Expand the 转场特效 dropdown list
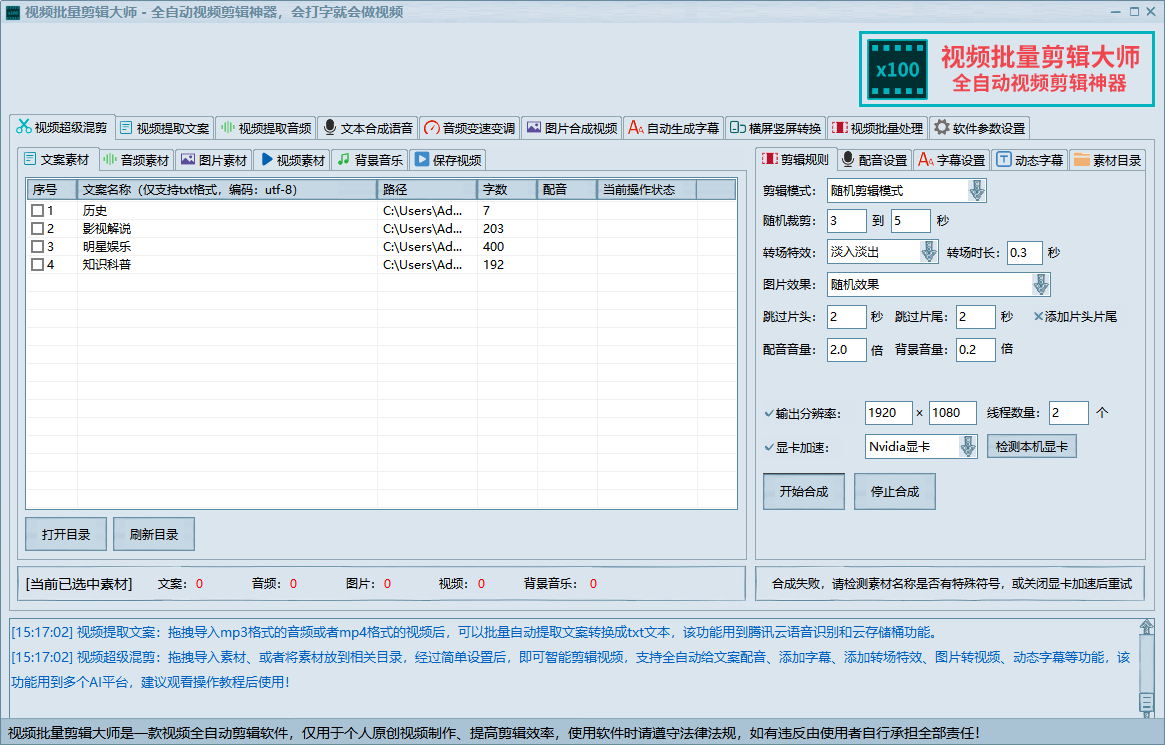The width and height of the screenshot is (1165, 745). (929, 252)
